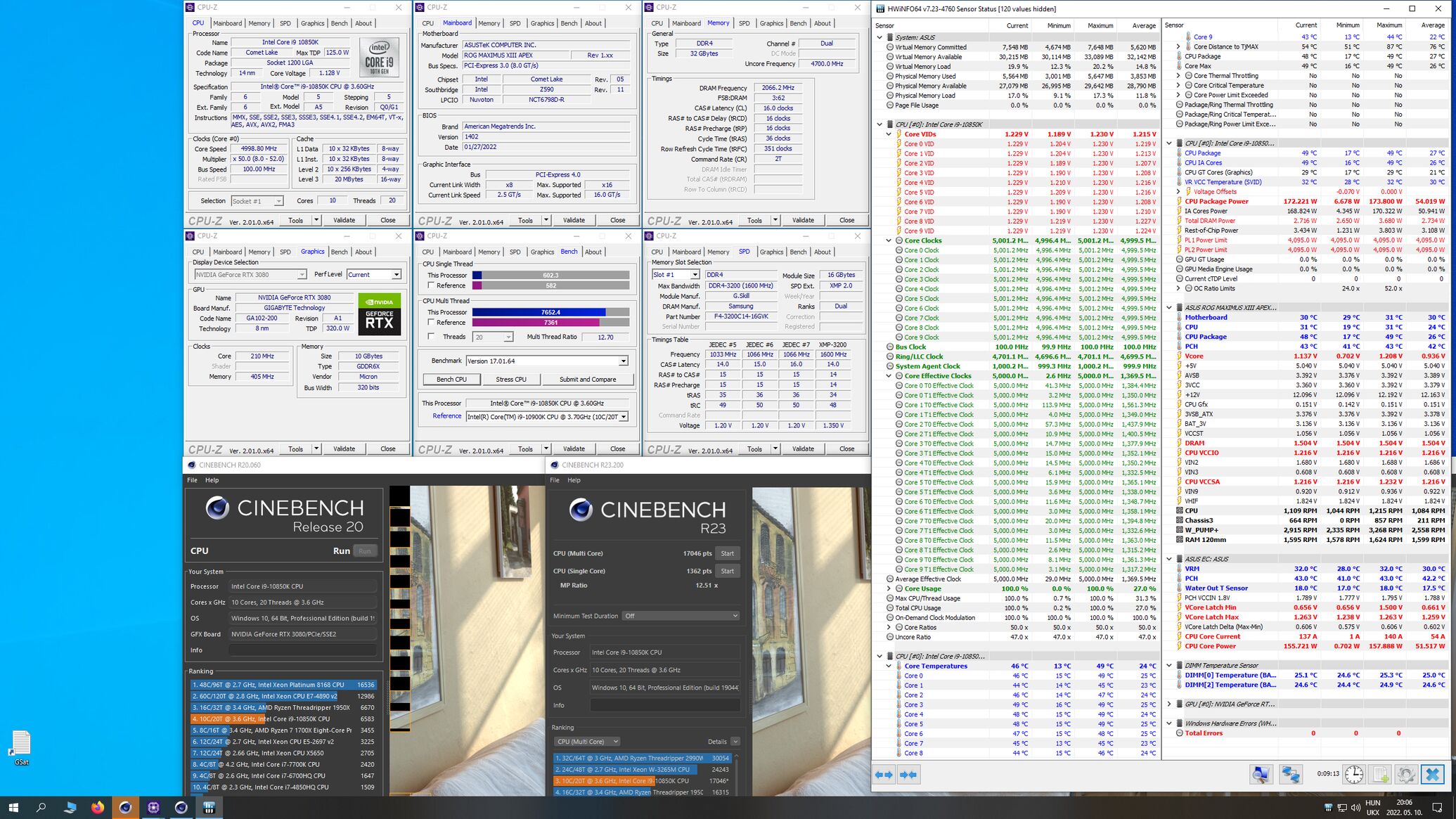The image size is (1456, 819).
Task: Start CPU (Single Core) test in Cinebench R23
Action: [x=727, y=571]
